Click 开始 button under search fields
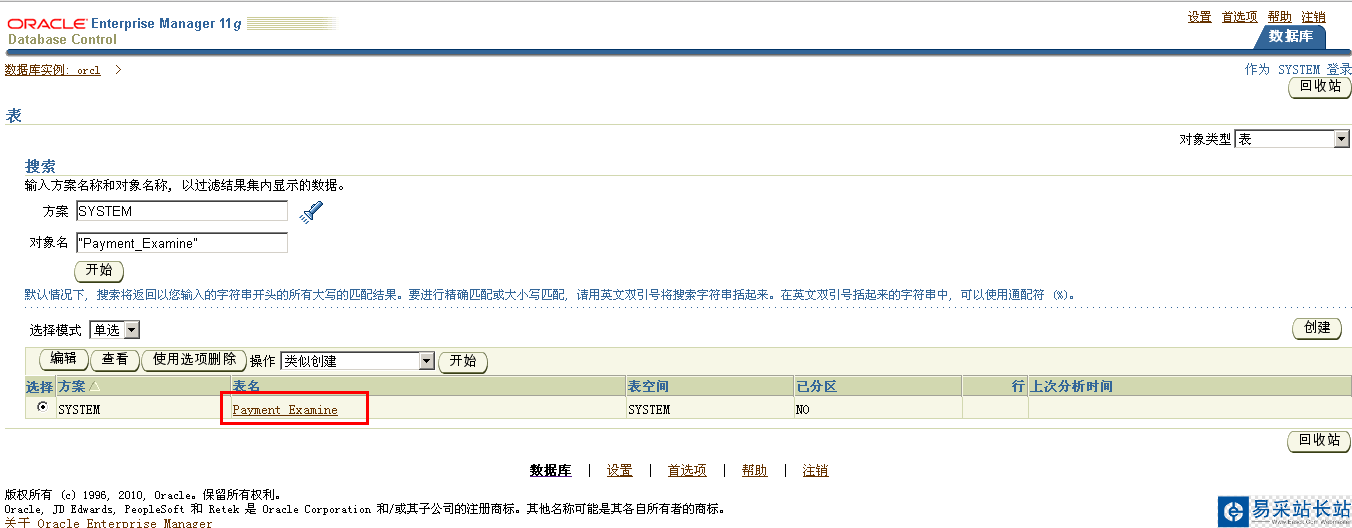 click(99, 271)
